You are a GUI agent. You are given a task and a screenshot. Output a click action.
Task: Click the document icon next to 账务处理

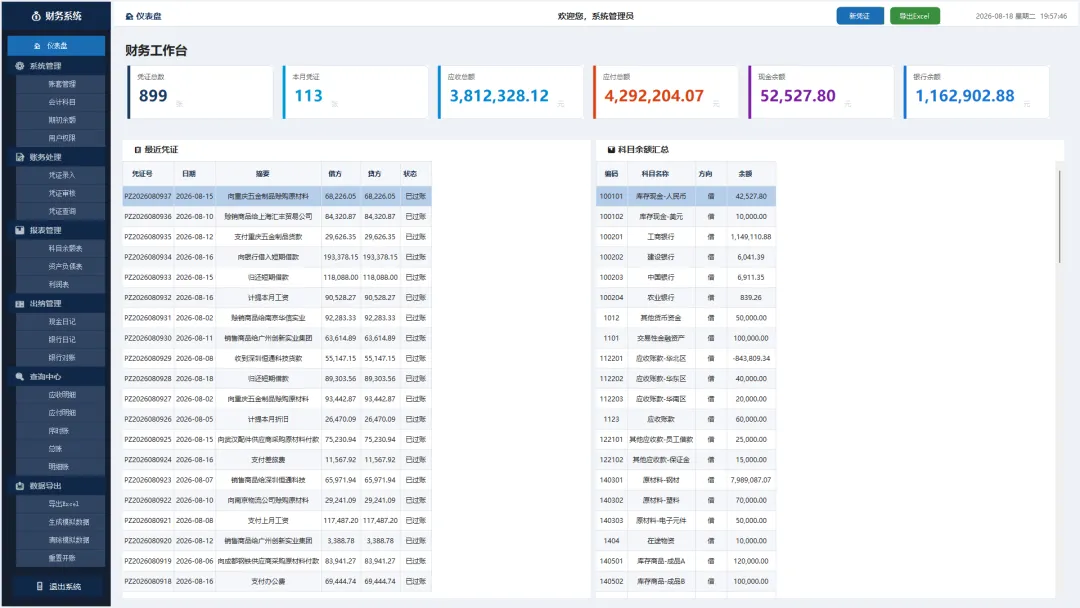coord(19,157)
